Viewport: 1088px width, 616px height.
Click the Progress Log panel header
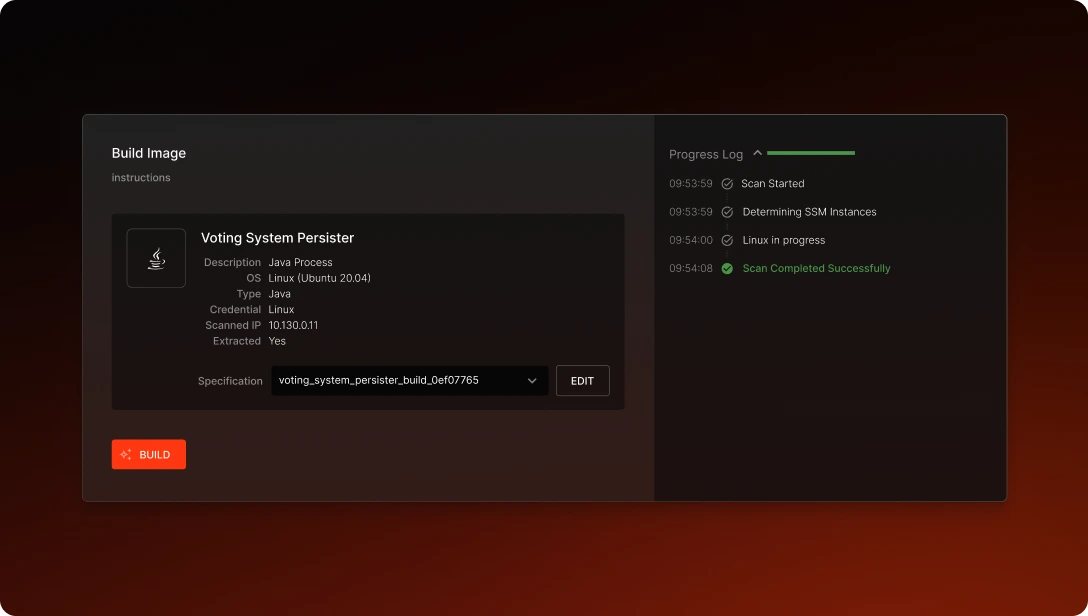click(x=705, y=153)
